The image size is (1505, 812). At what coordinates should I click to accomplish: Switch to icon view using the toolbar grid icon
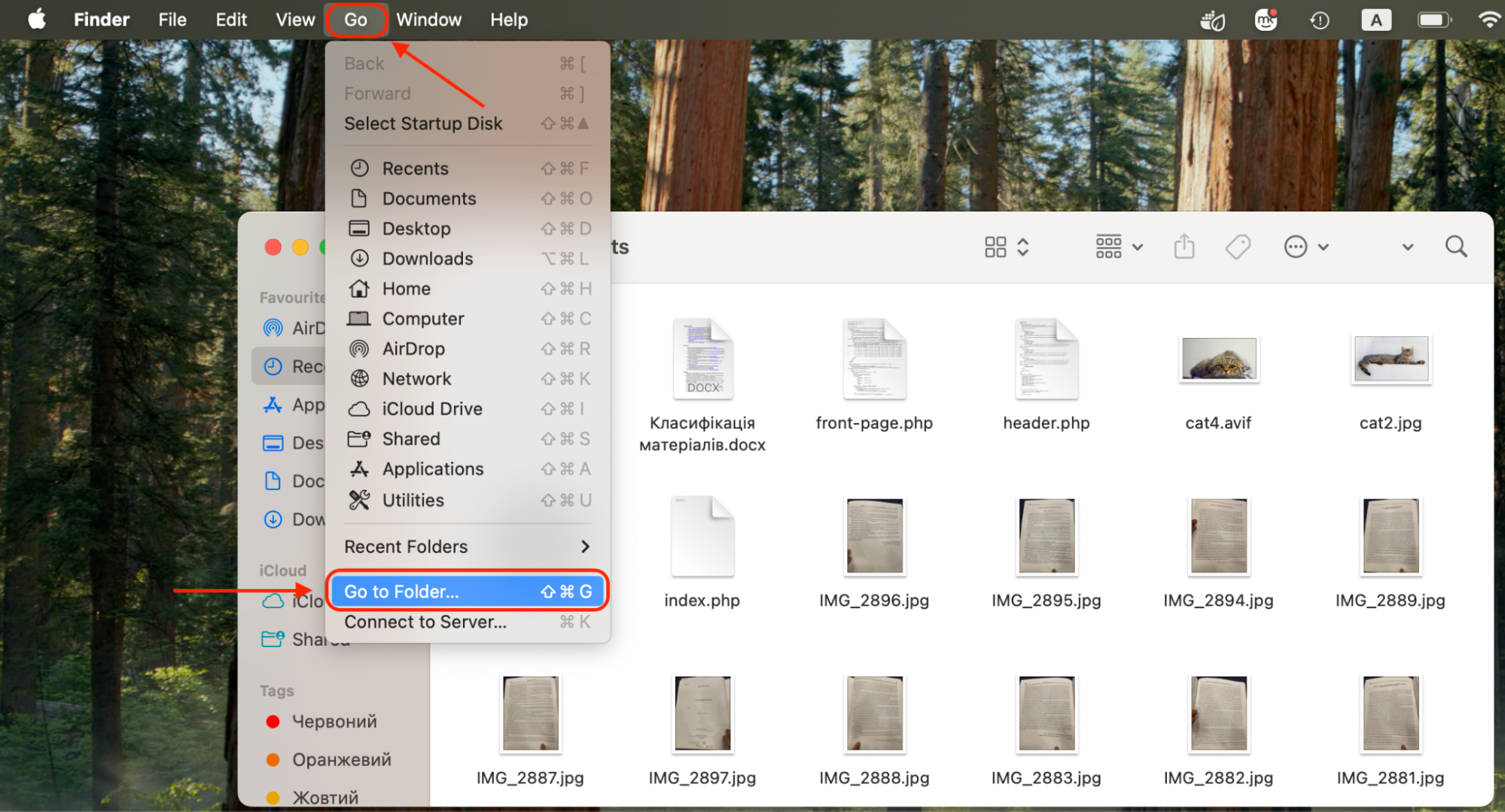tap(995, 246)
